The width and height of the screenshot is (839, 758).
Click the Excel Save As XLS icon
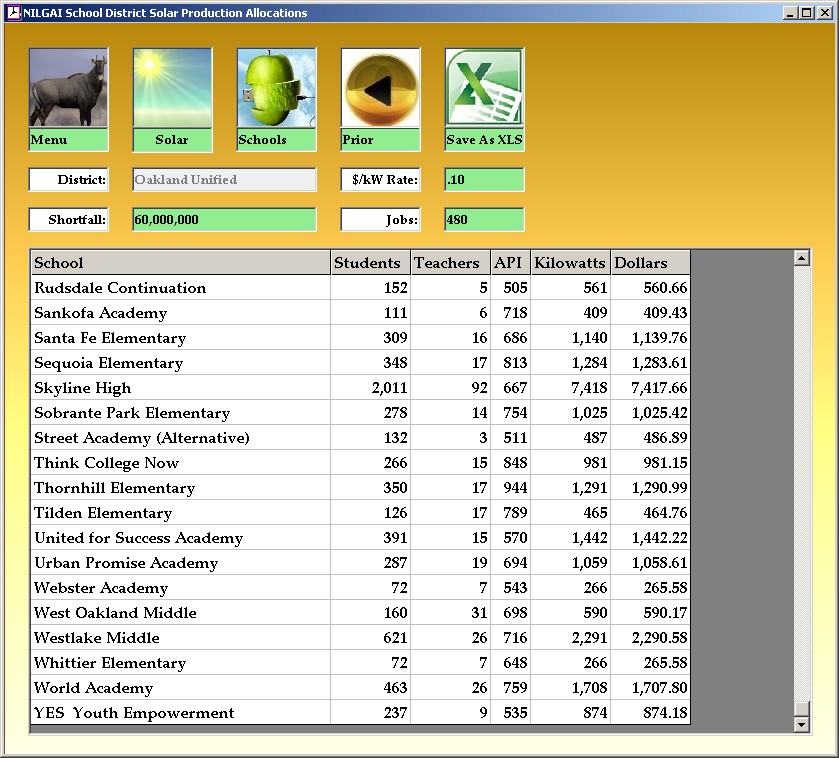pyautogui.click(x=484, y=88)
